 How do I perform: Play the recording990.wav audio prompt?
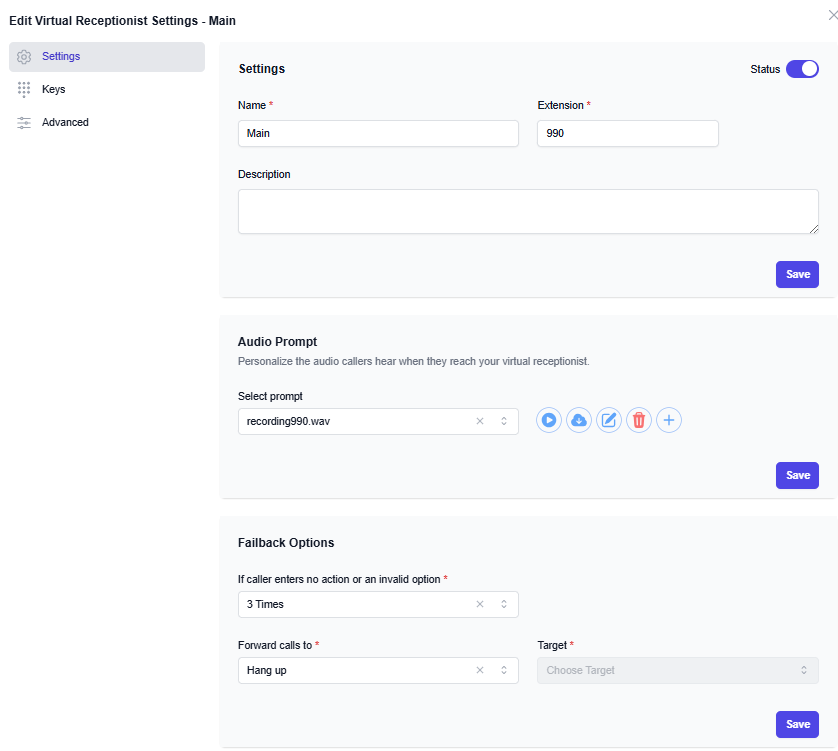(x=549, y=420)
